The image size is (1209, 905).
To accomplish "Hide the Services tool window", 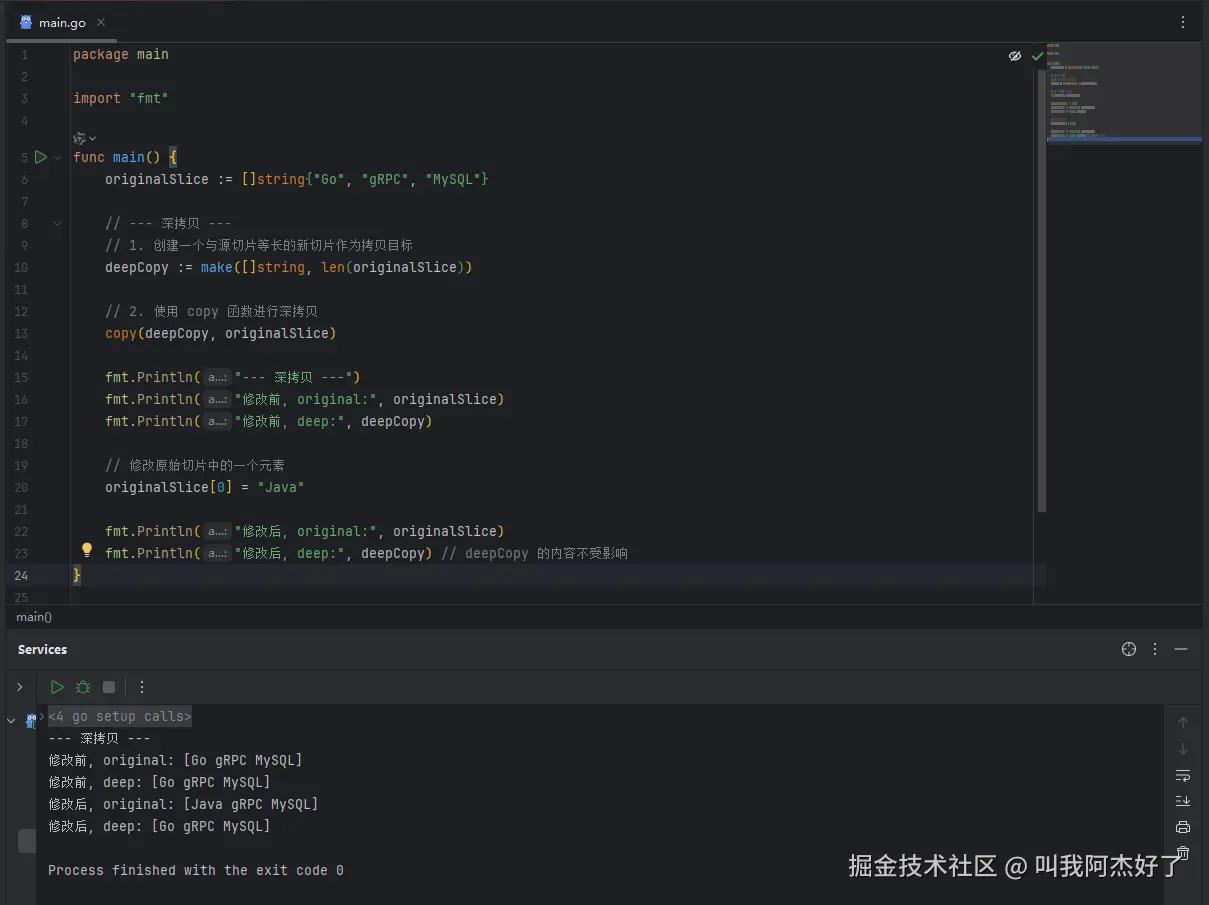I will tap(1181, 649).
